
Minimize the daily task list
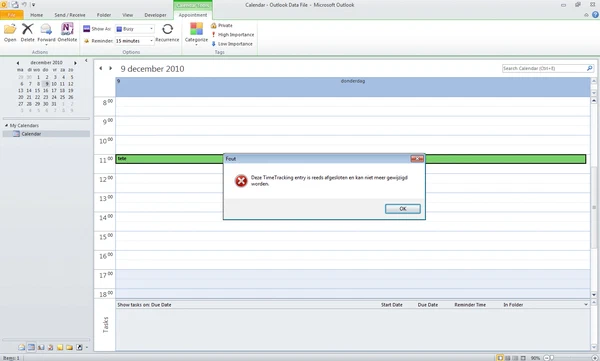585,305
